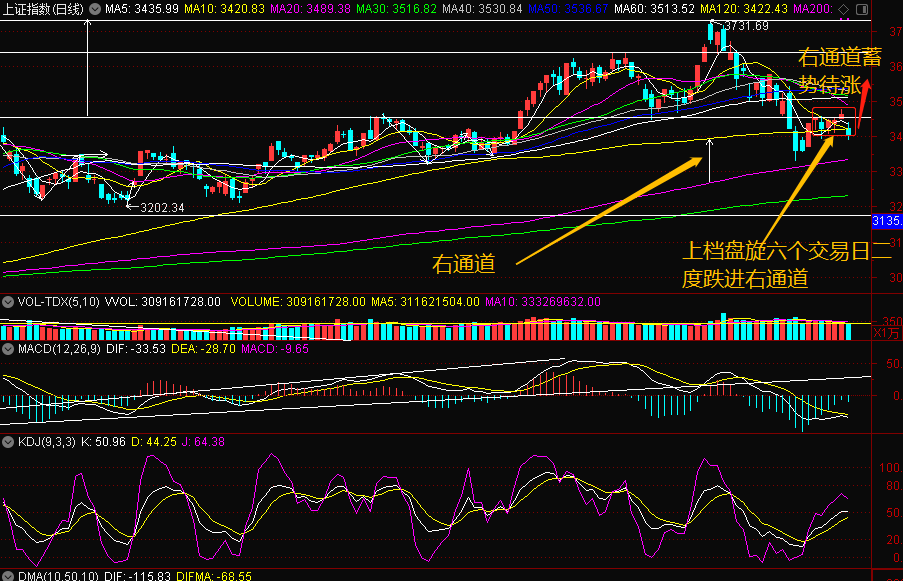The image size is (903, 581).
Task: Select the 3202.34 low price marker
Action: coord(162,207)
